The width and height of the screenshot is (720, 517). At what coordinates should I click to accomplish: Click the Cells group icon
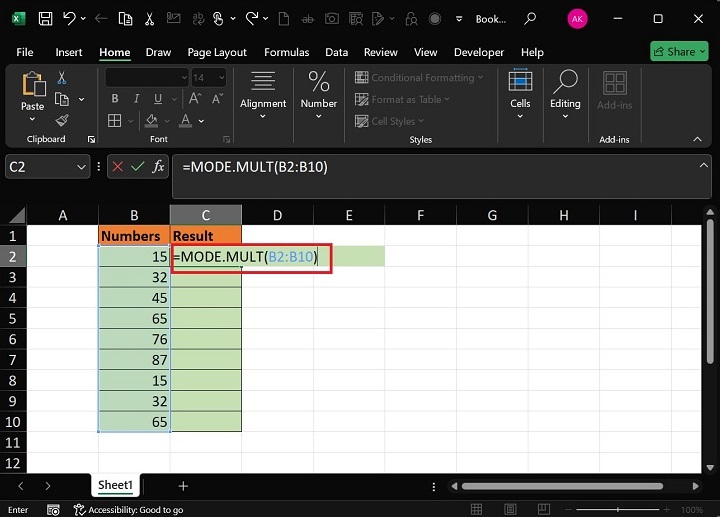click(520, 82)
